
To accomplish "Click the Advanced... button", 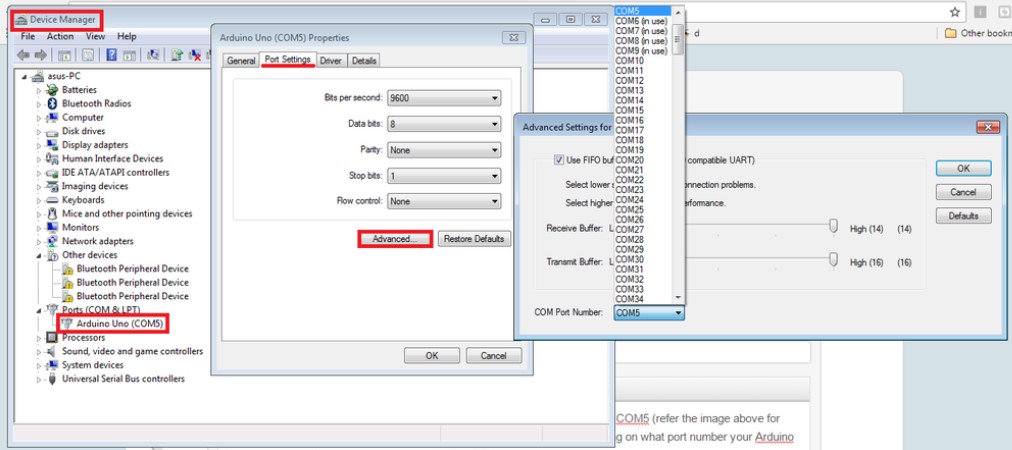I will coord(394,239).
